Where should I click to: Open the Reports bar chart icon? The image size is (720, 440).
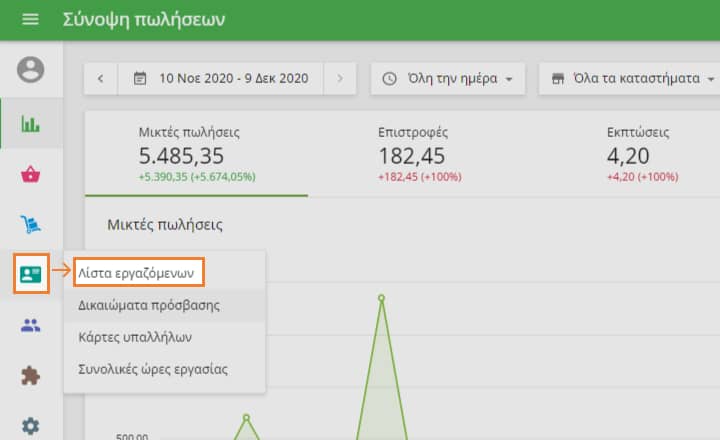coord(31,124)
